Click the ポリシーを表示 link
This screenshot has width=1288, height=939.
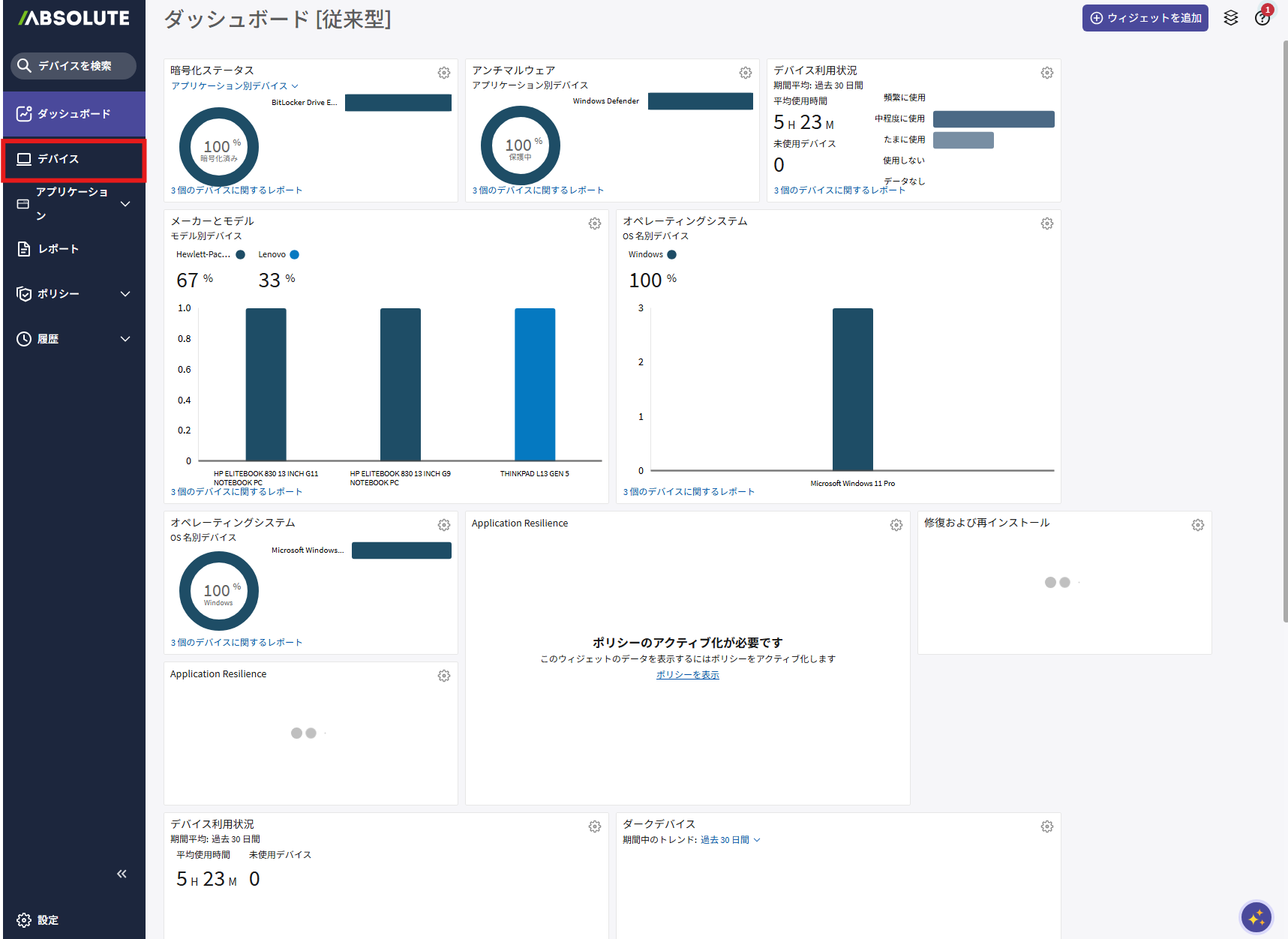coord(687,675)
